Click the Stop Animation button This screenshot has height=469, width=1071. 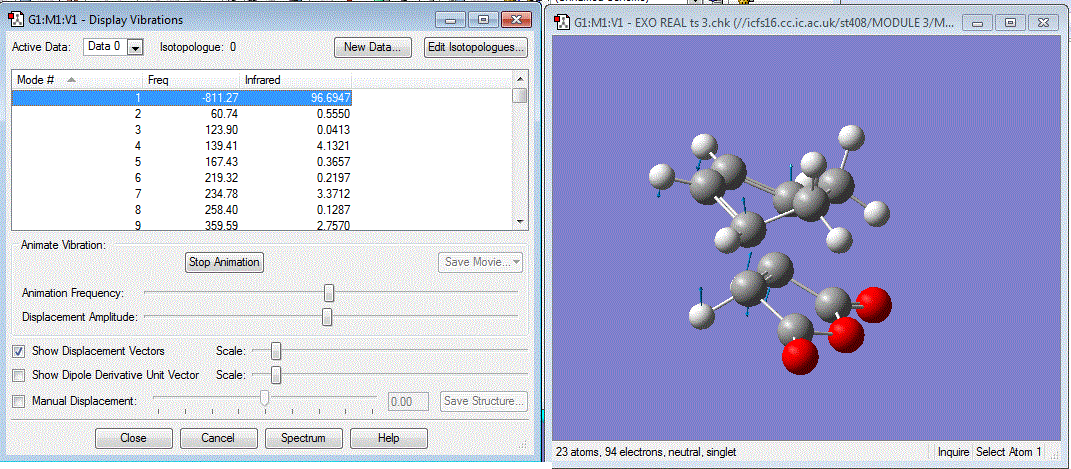click(225, 262)
